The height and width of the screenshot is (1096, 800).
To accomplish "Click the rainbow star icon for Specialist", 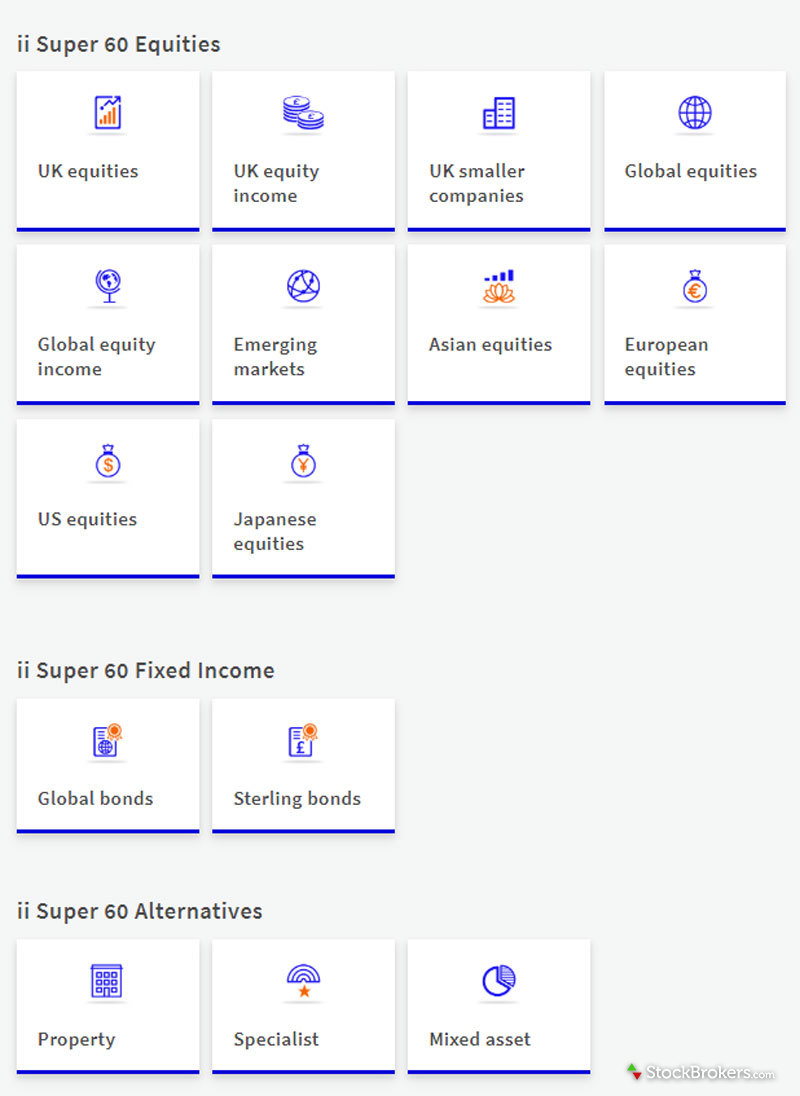I will click(302, 982).
